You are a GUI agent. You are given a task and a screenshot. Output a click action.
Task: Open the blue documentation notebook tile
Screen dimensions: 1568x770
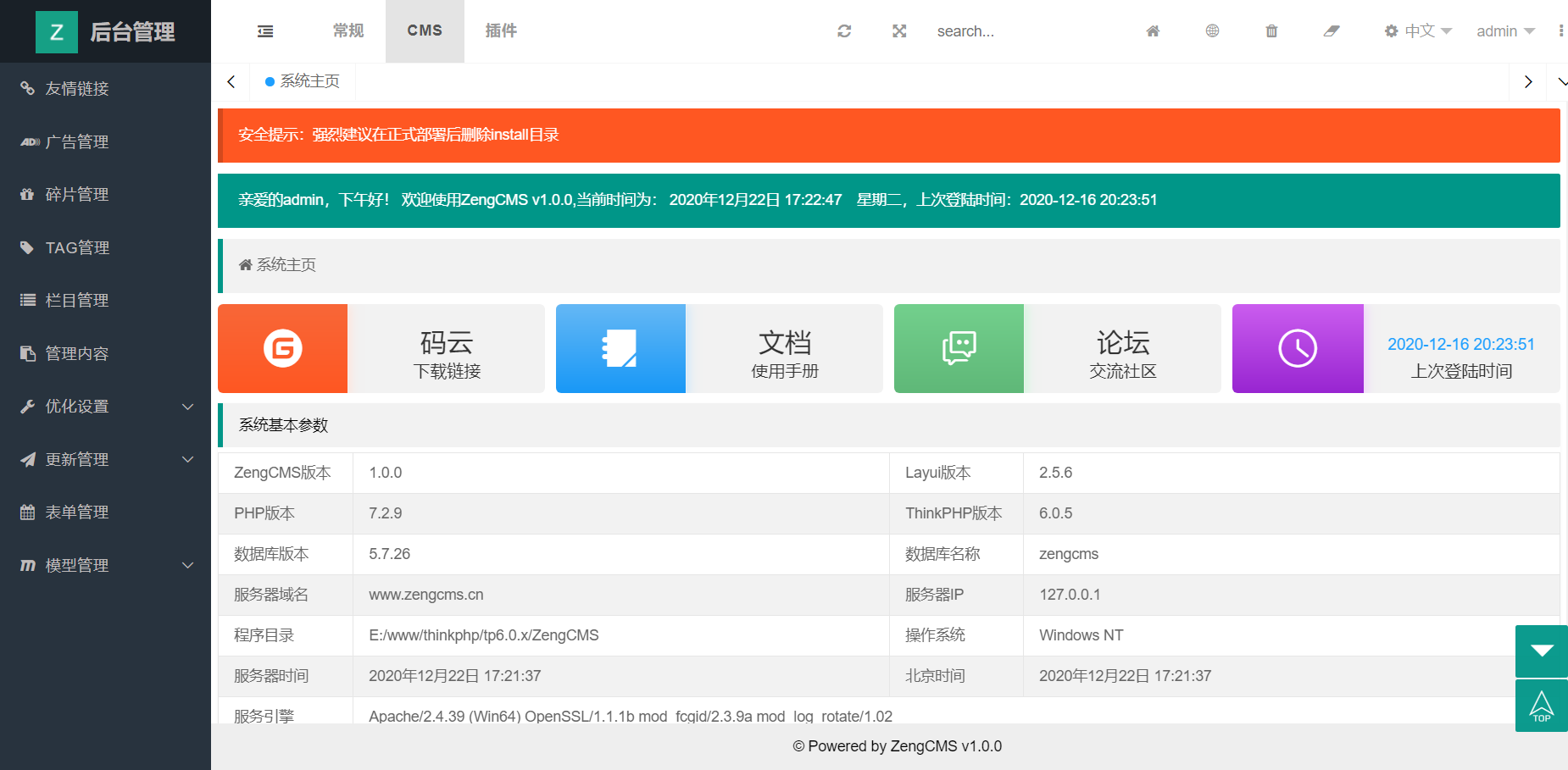[x=620, y=348]
